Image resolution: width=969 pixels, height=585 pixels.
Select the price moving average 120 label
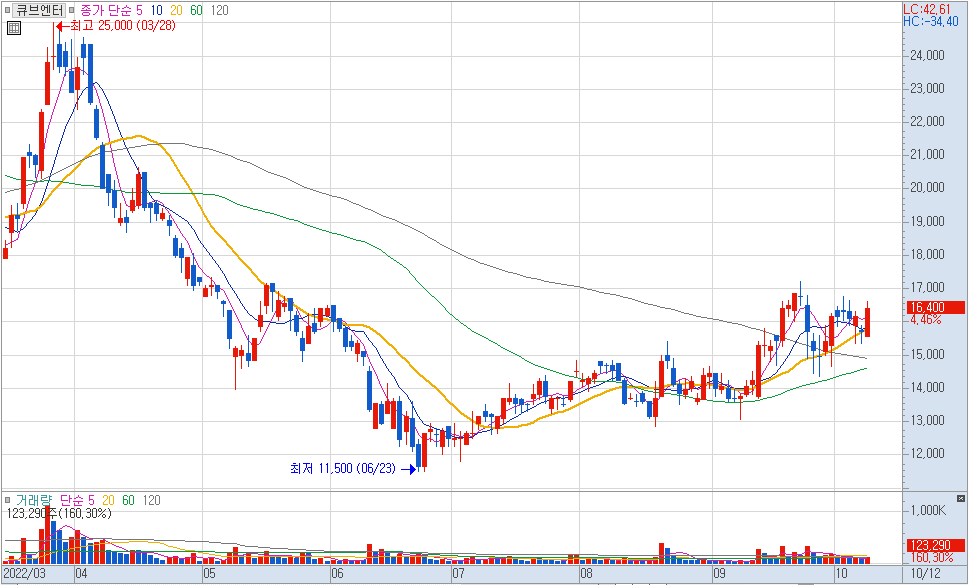point(219,11)
